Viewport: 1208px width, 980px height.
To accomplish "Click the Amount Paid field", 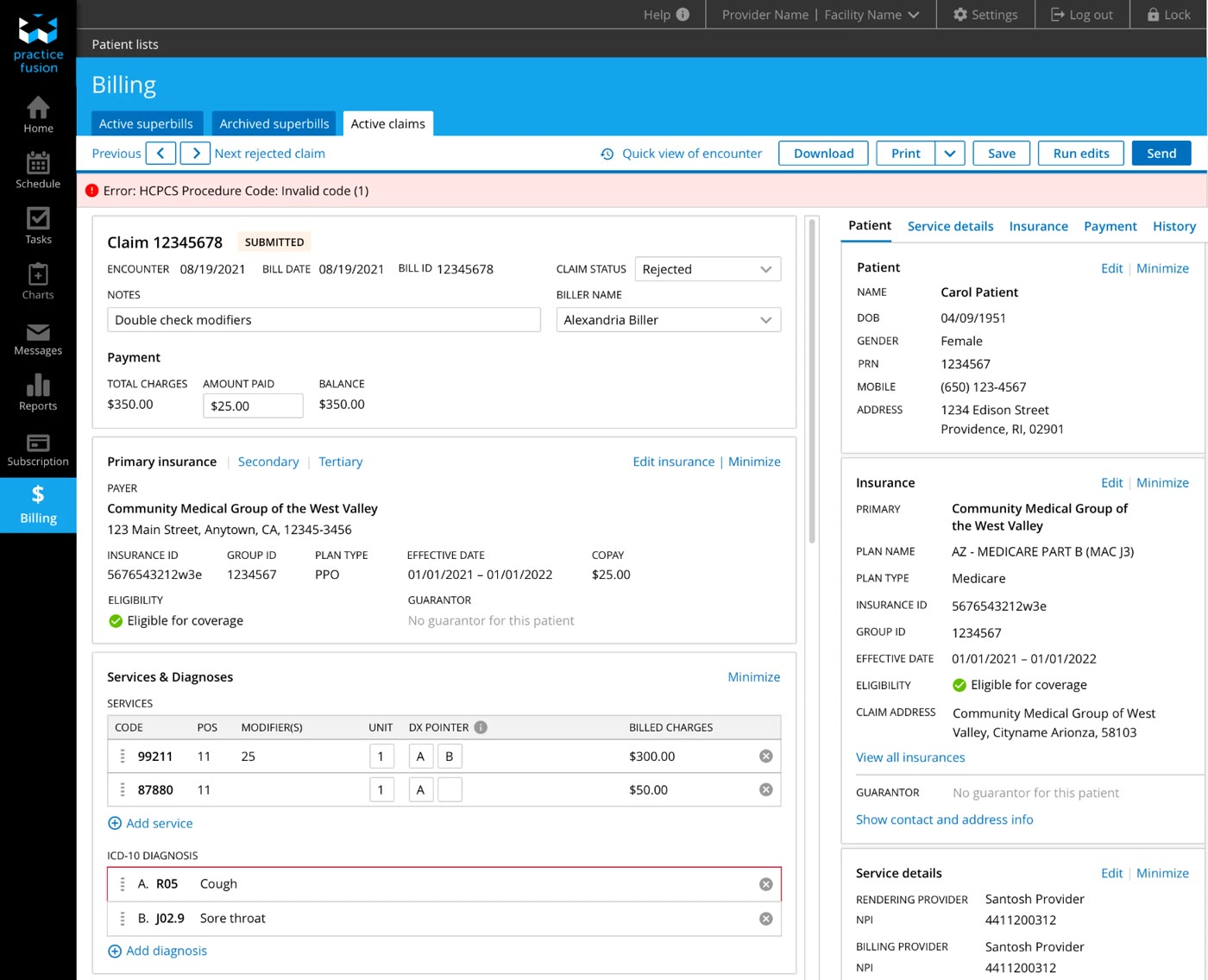I will click(253, 405).
